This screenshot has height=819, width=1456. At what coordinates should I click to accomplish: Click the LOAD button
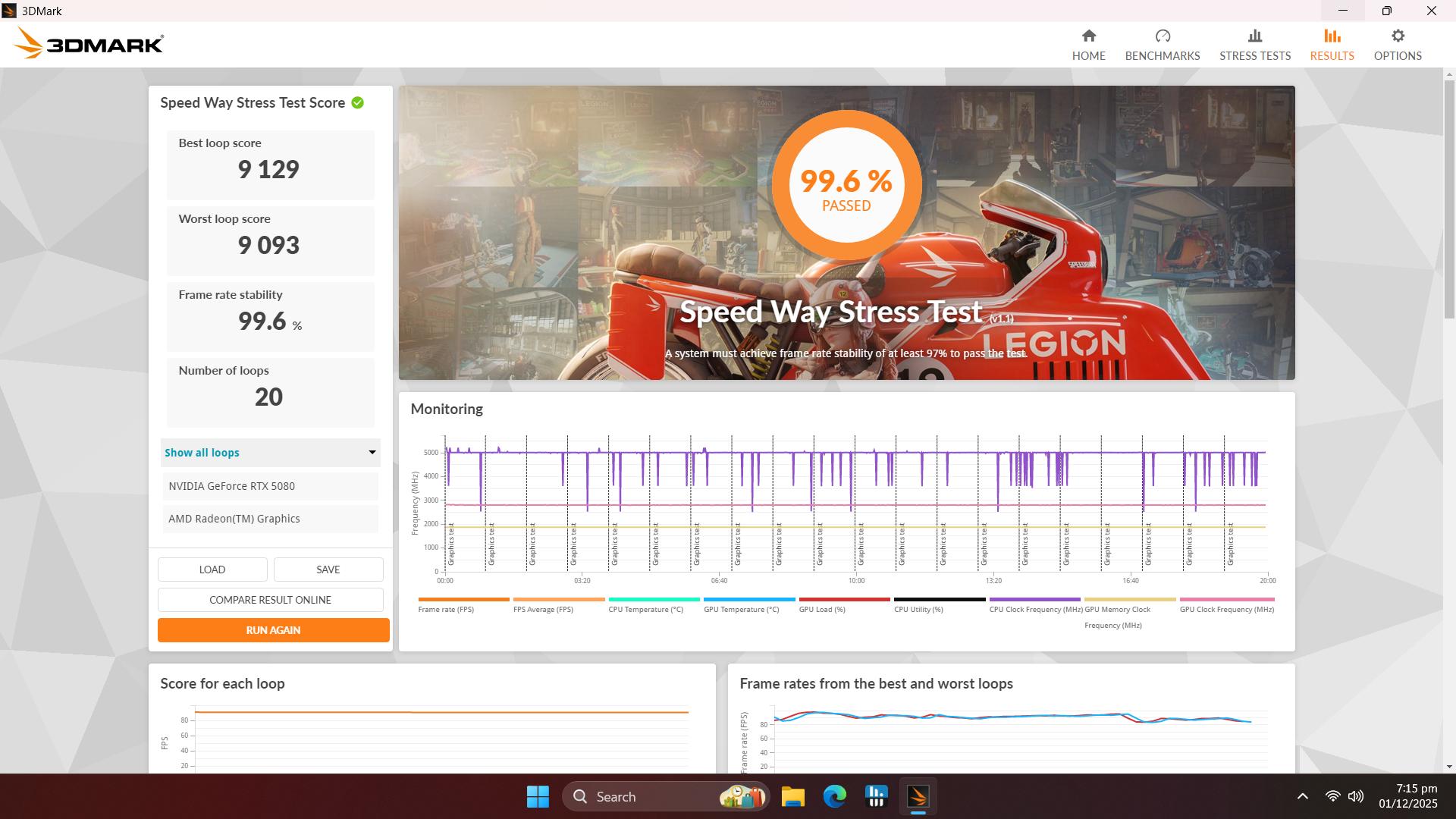pos(212,570)
